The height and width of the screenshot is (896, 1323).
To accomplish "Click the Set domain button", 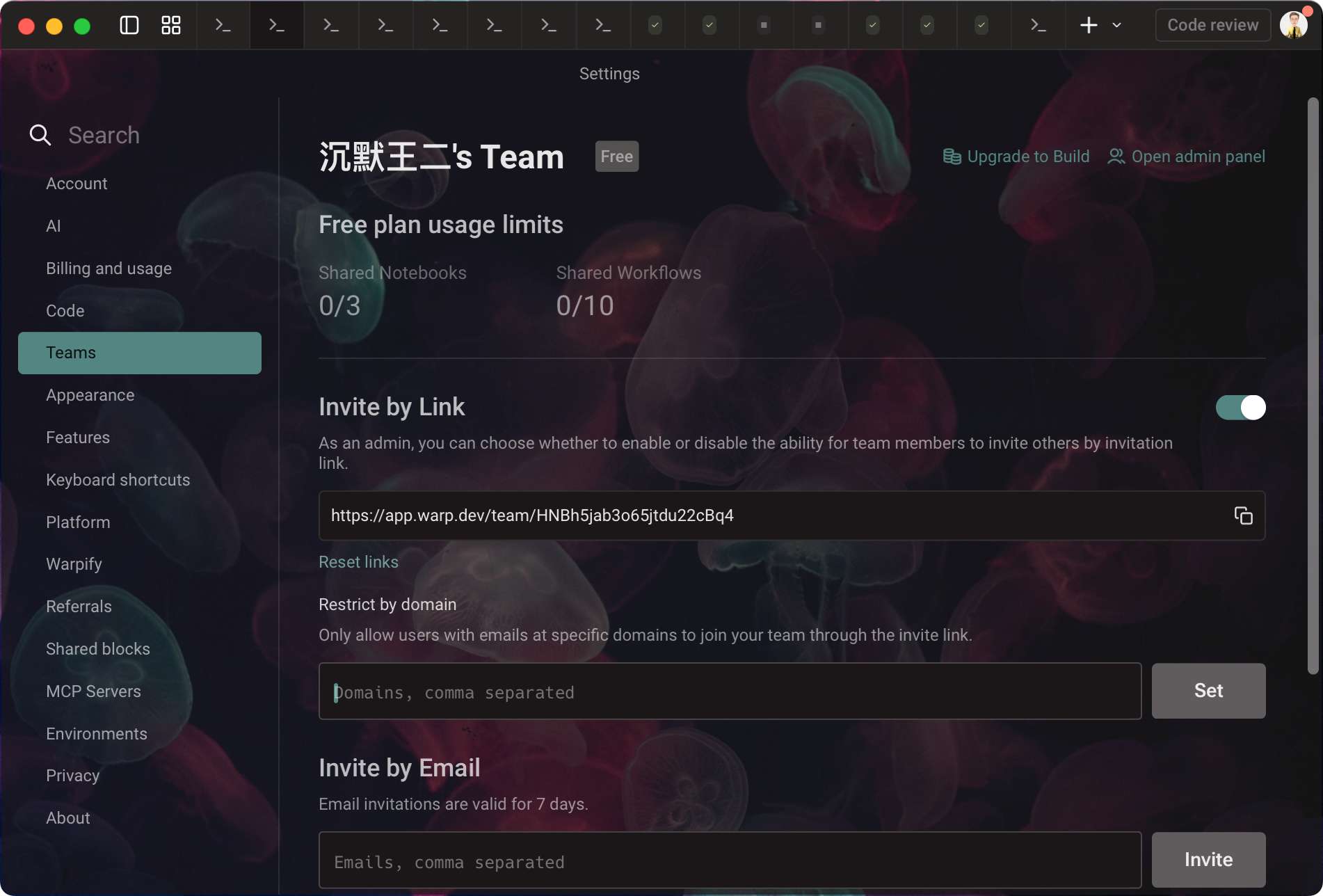I will [1208, 691].
